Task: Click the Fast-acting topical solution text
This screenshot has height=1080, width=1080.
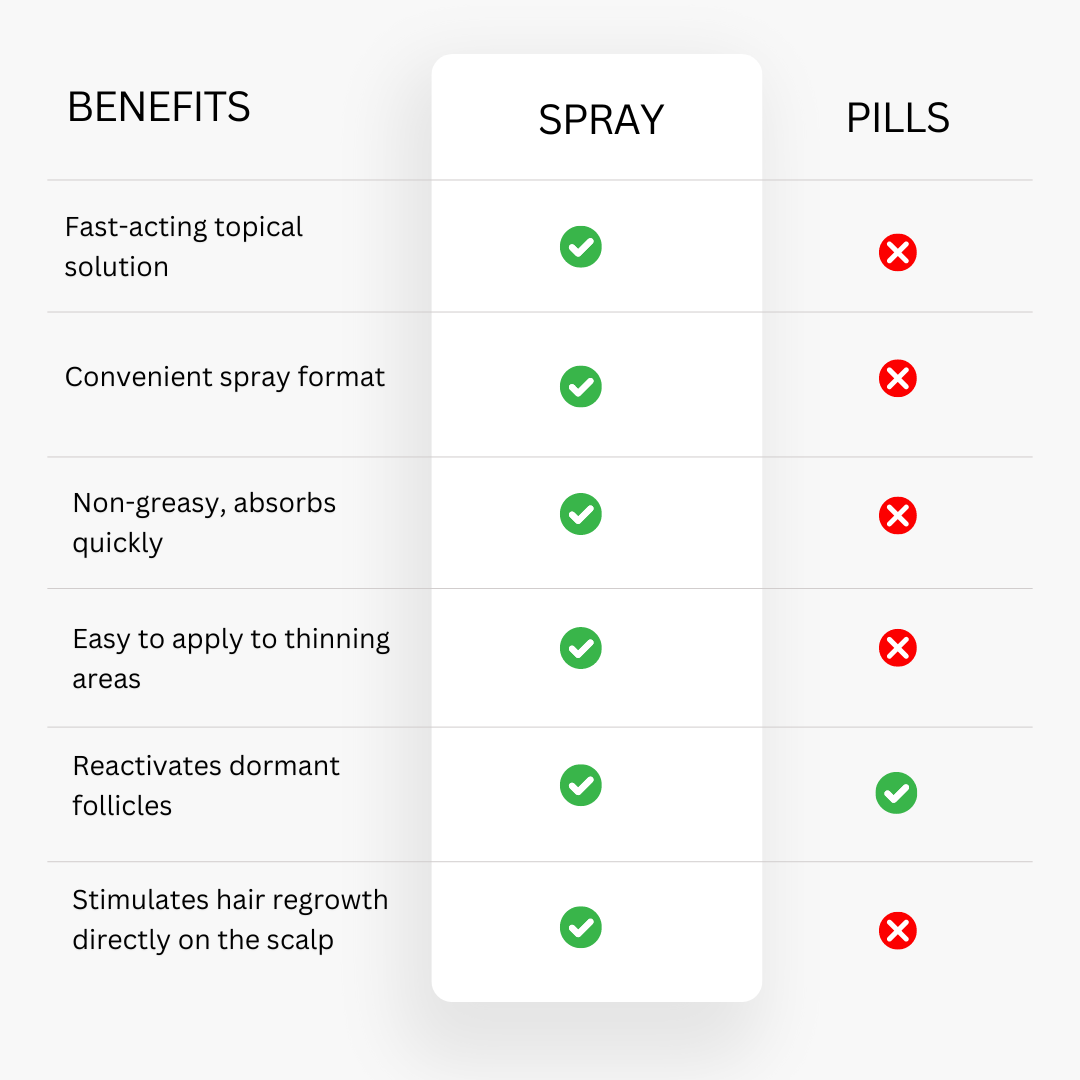Action: click(183, 247)
